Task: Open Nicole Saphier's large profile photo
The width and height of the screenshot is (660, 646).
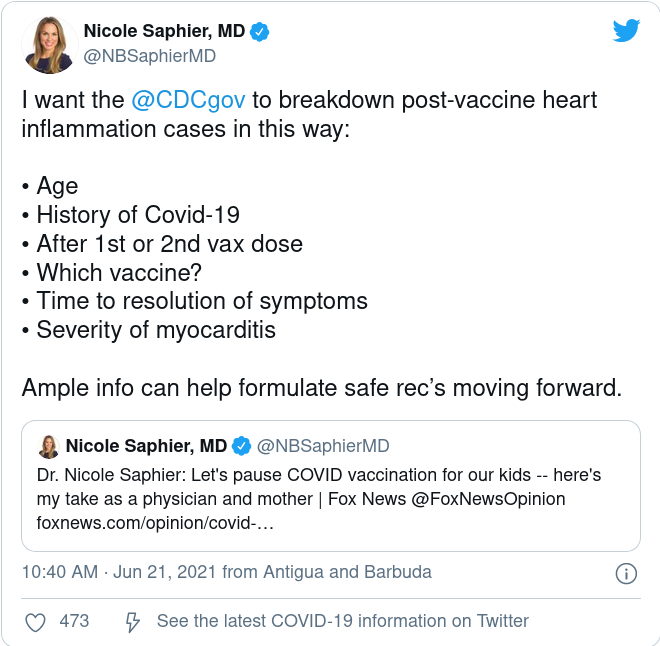Action: [x=50, y=45]
